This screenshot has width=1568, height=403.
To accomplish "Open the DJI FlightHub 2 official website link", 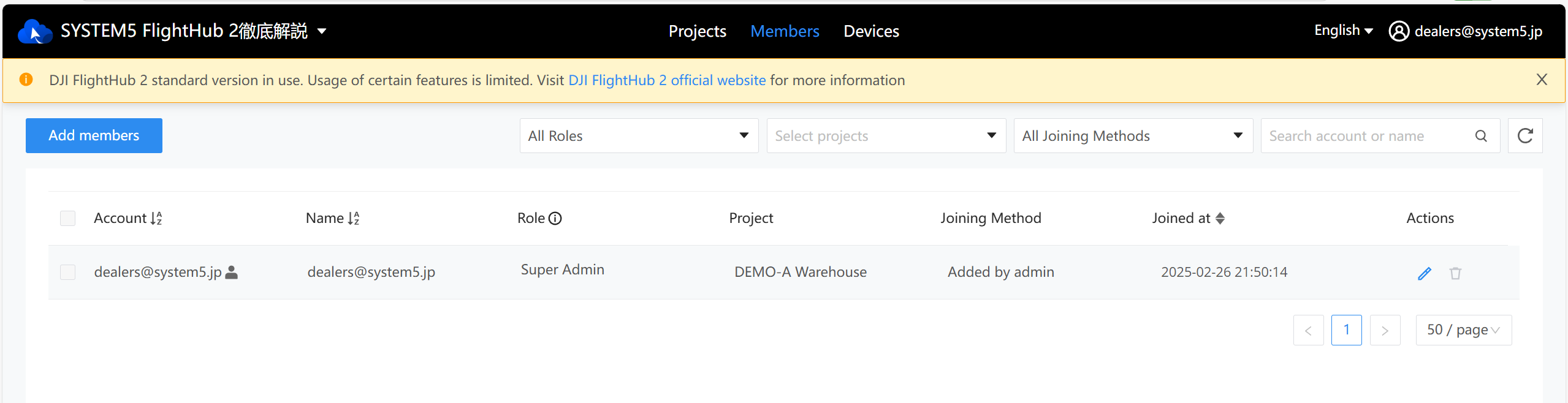I will pyautogui.click(x=667, y=80).
